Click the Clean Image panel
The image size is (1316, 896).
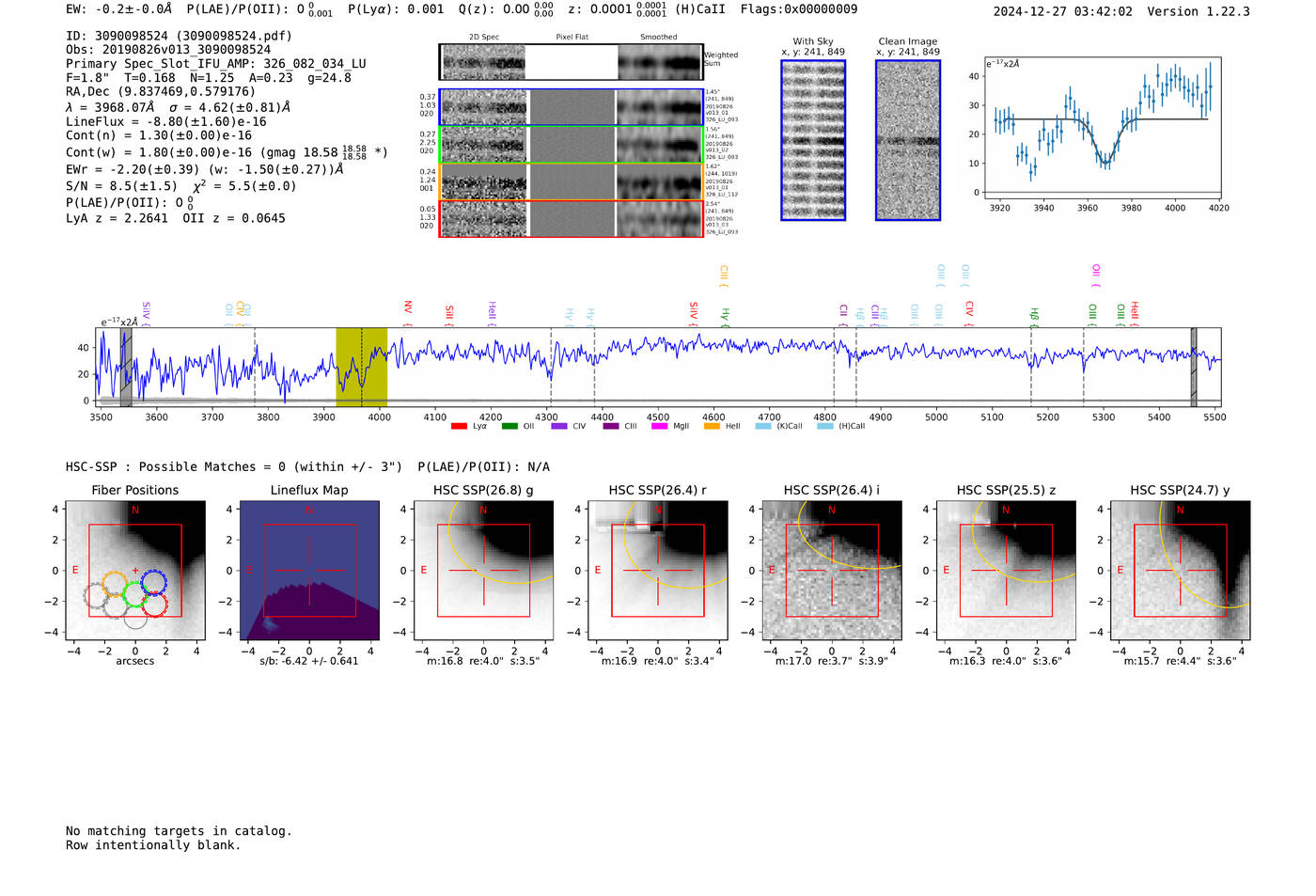pyautogui.click(x=908, y=140)
